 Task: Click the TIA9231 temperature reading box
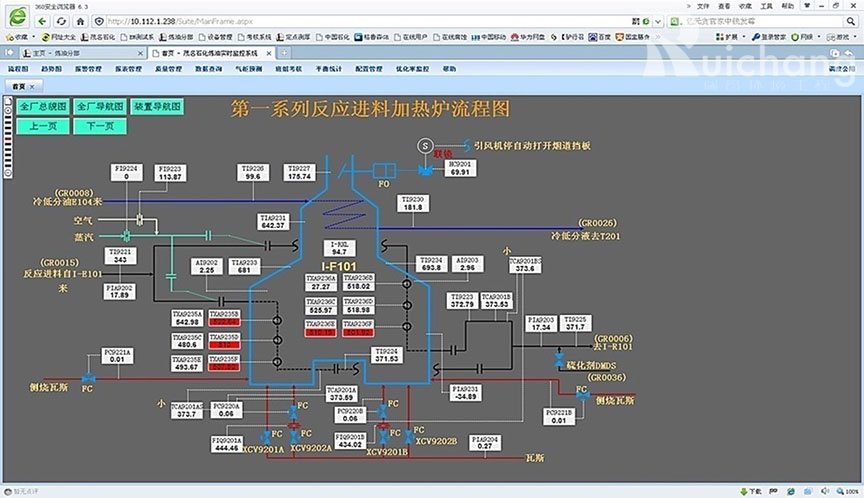pyautogui.click(x=273, y=221)
